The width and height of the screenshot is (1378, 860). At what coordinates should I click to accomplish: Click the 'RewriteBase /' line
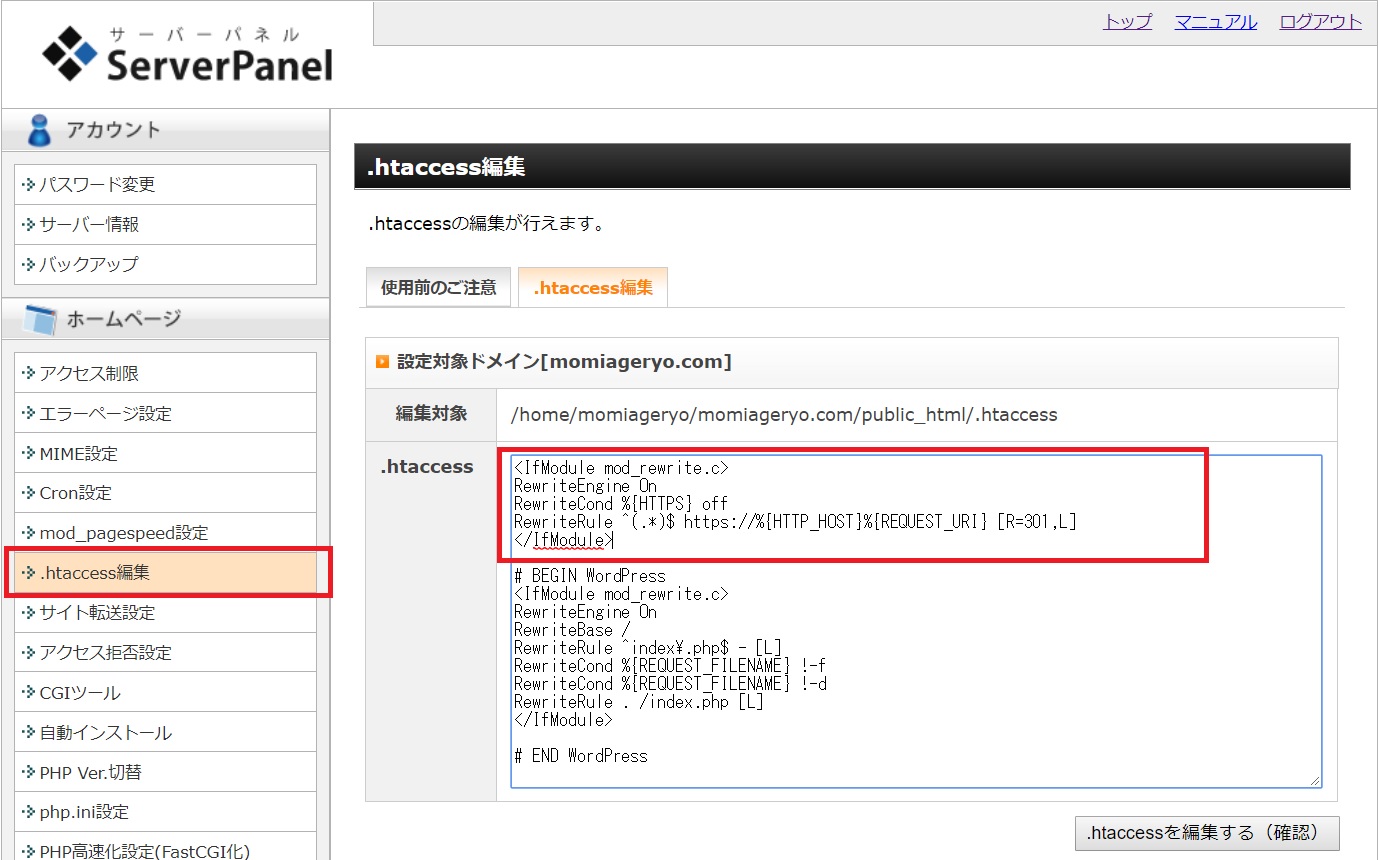click(572, 630)
